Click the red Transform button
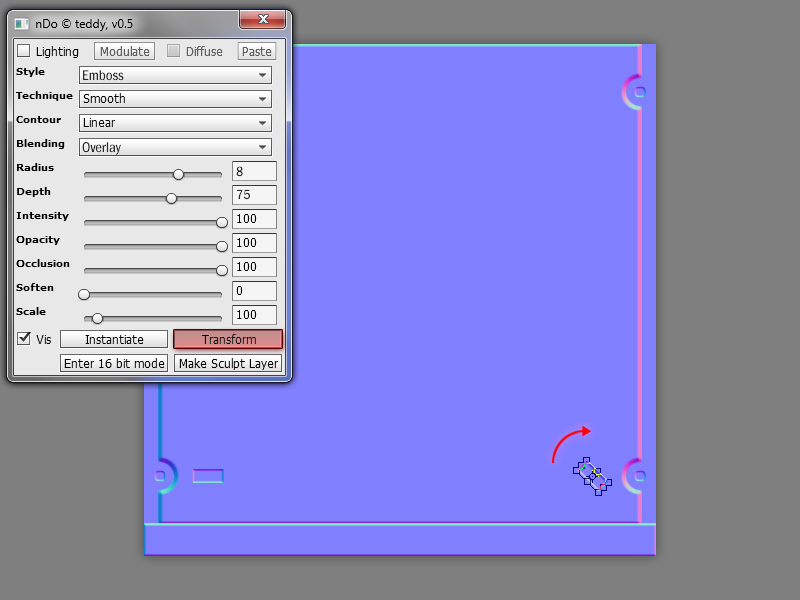The image size is (800, 600). (x=228, y=339)
